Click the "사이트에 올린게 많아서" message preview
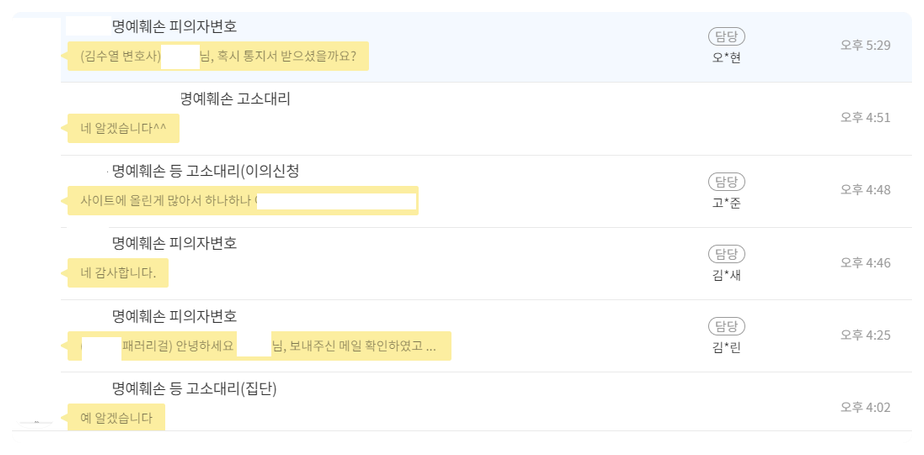Image resolution: width=924 pixels, height=455 pixels. coord(166,201)
